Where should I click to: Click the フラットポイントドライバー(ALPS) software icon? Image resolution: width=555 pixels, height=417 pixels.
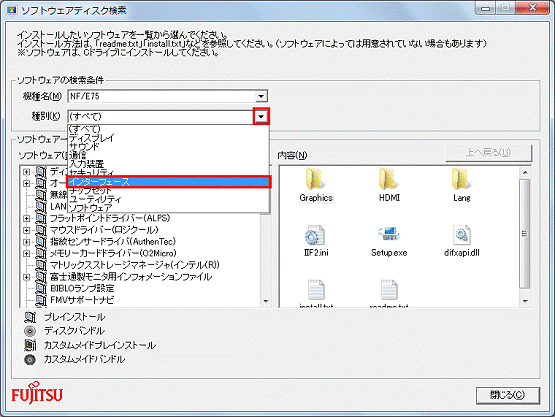pyautogui.click(x=41, y=218)
